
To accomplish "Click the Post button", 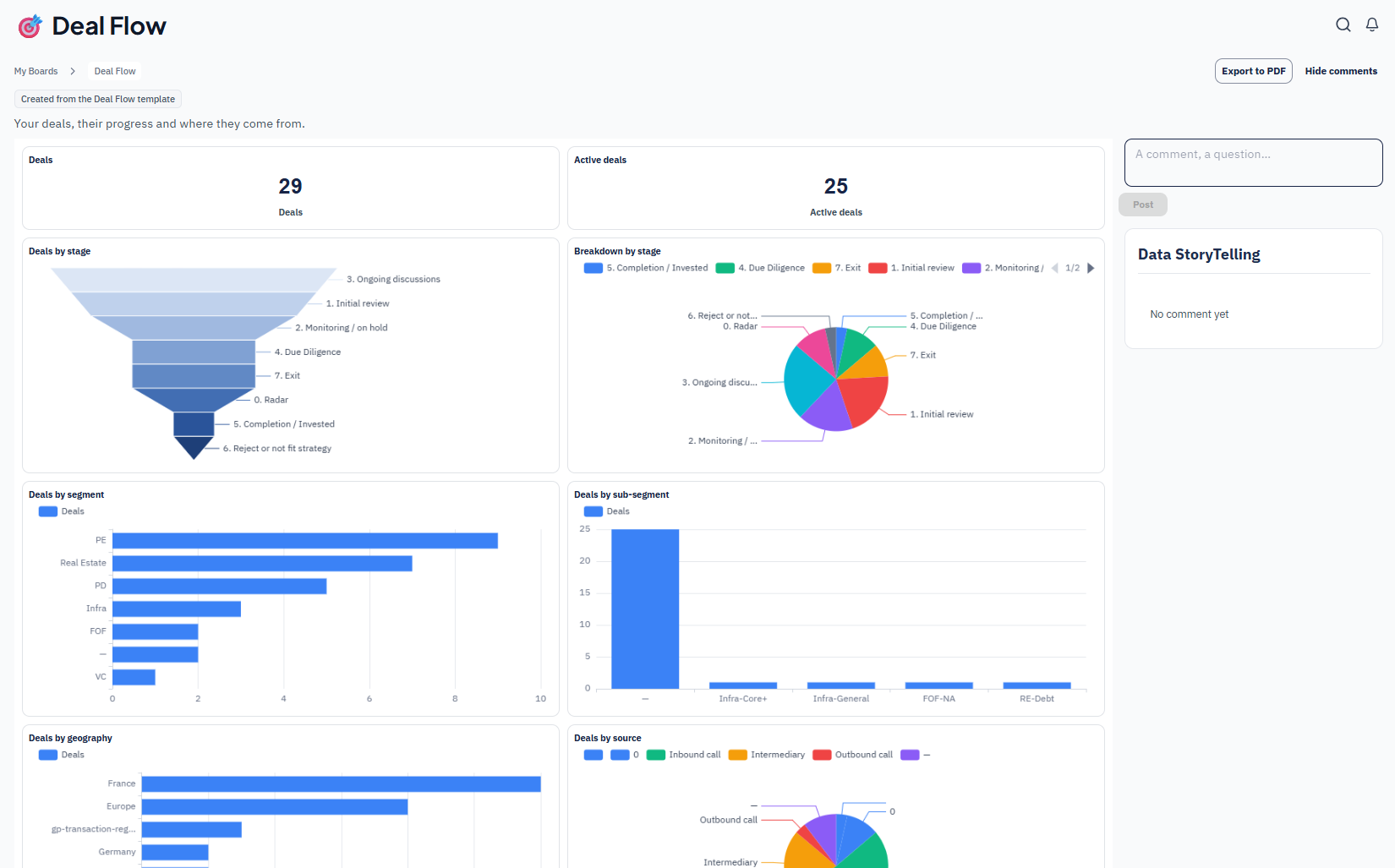I will point(1142,205).
